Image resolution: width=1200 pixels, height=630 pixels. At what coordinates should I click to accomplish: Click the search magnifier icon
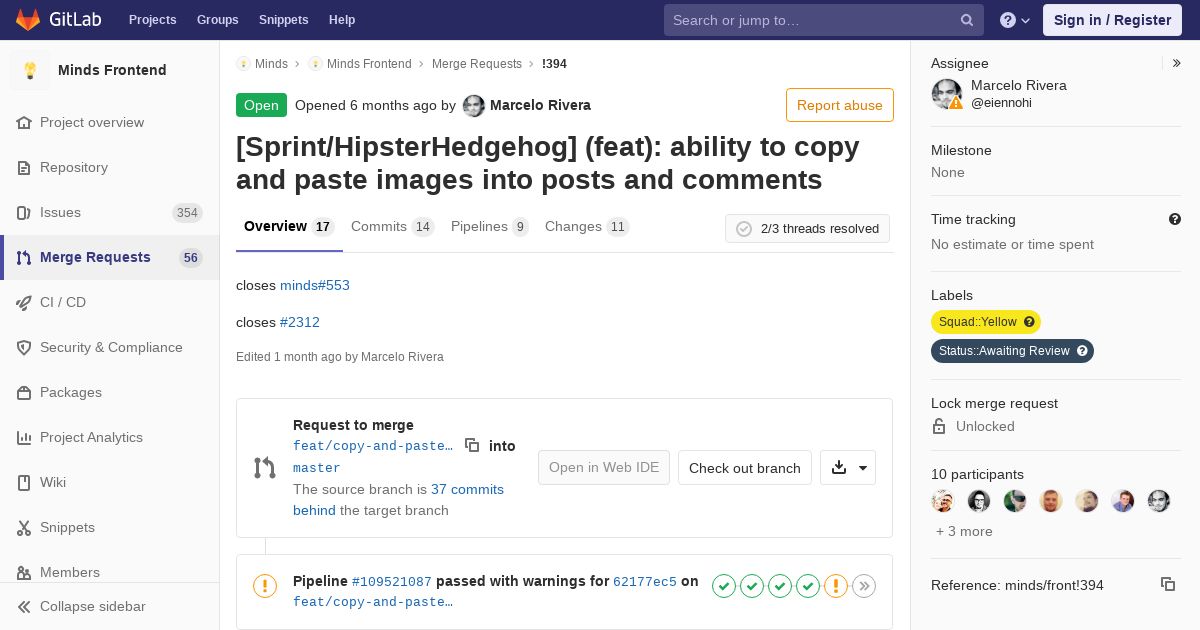tap(967, 20)
